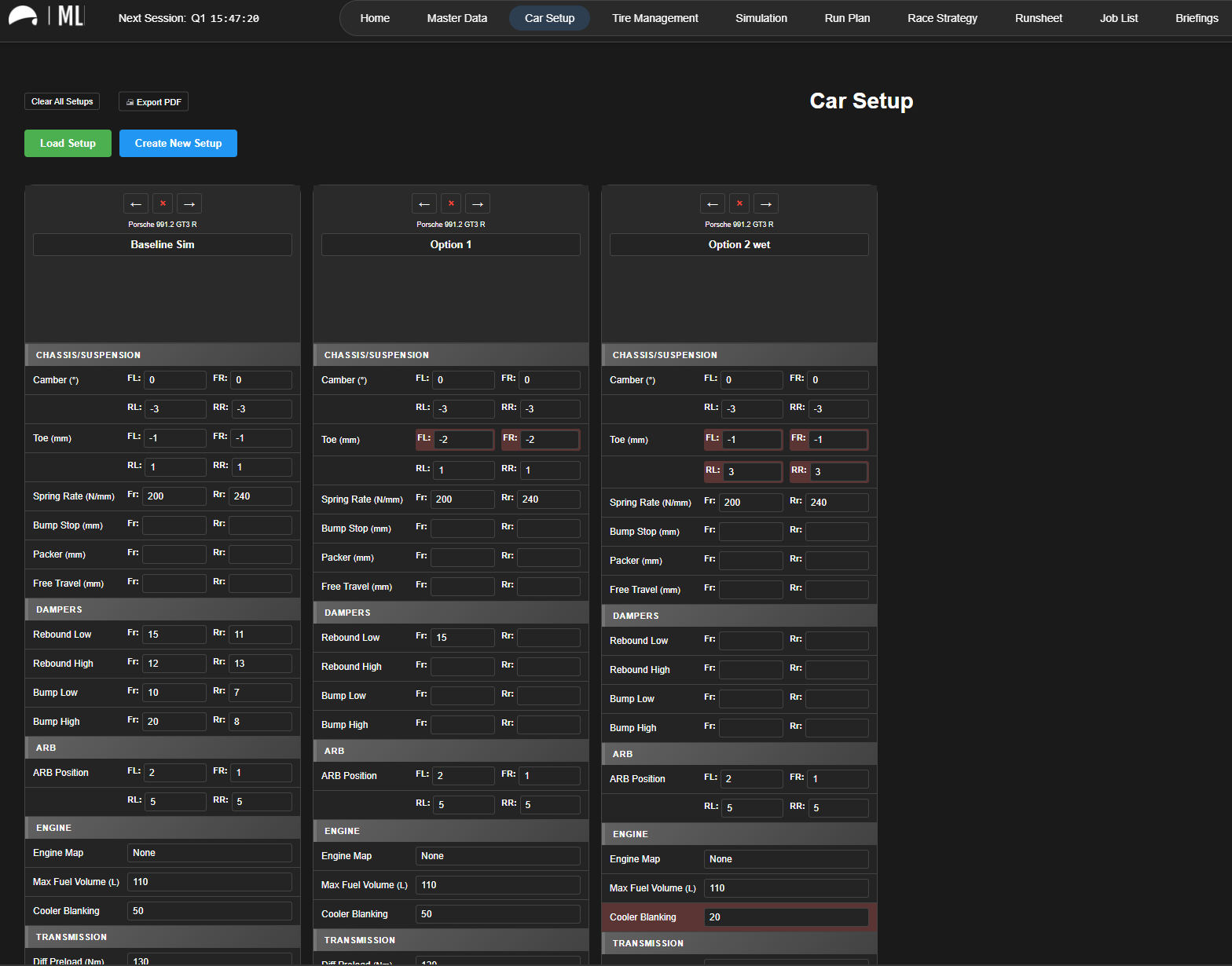
Task: Move Baseline Sim setup right
Action: (189, 203)
